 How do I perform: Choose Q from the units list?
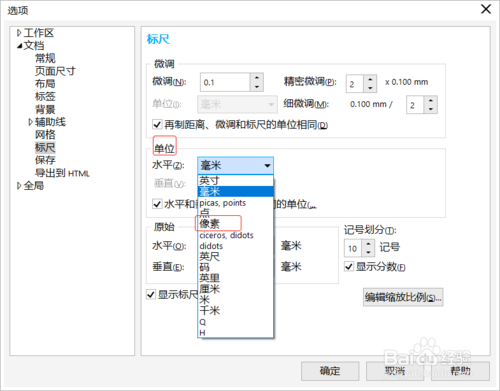236,322
